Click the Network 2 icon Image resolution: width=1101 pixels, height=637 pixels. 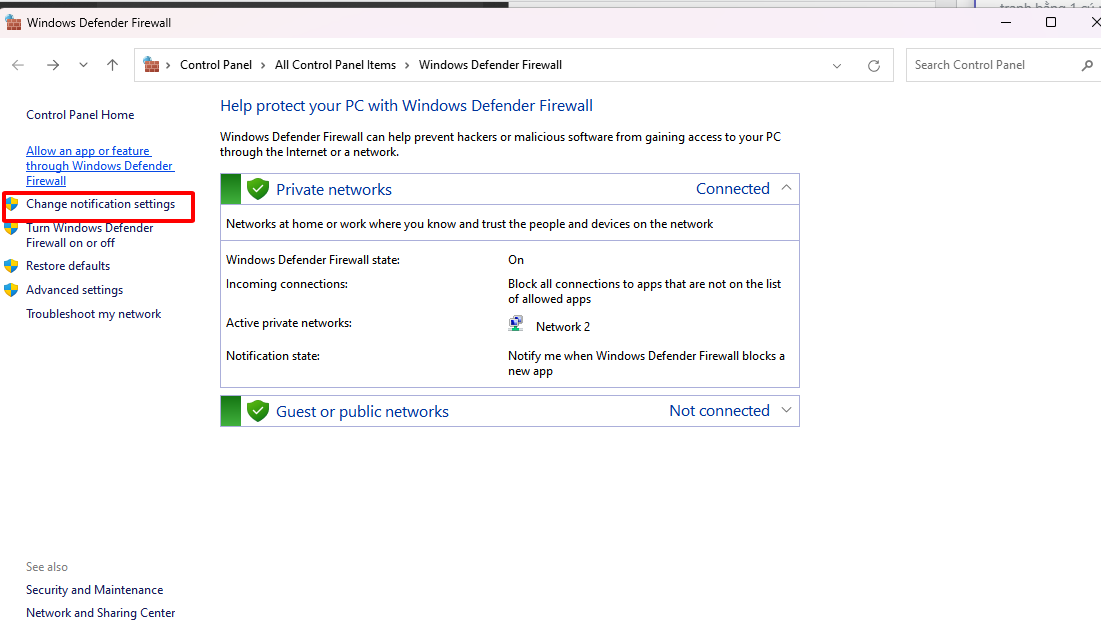point(516,323)
